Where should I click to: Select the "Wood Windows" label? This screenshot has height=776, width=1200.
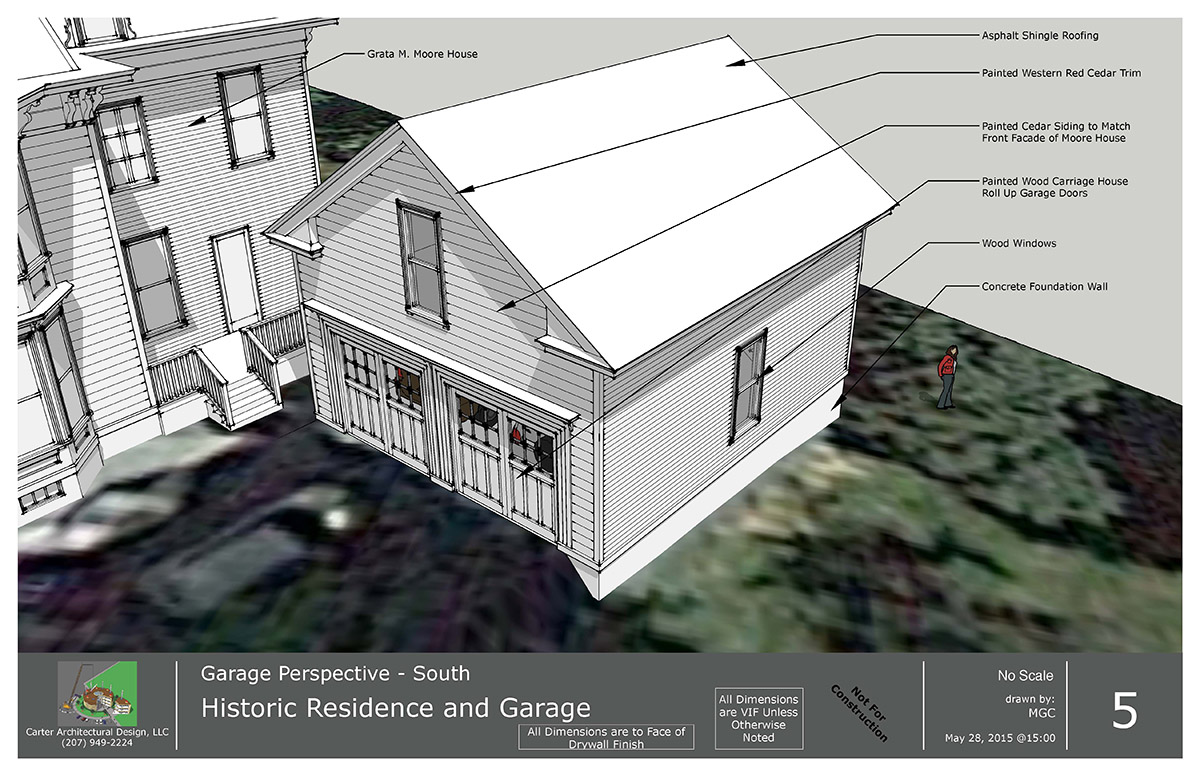click(x=1018, y=243)
